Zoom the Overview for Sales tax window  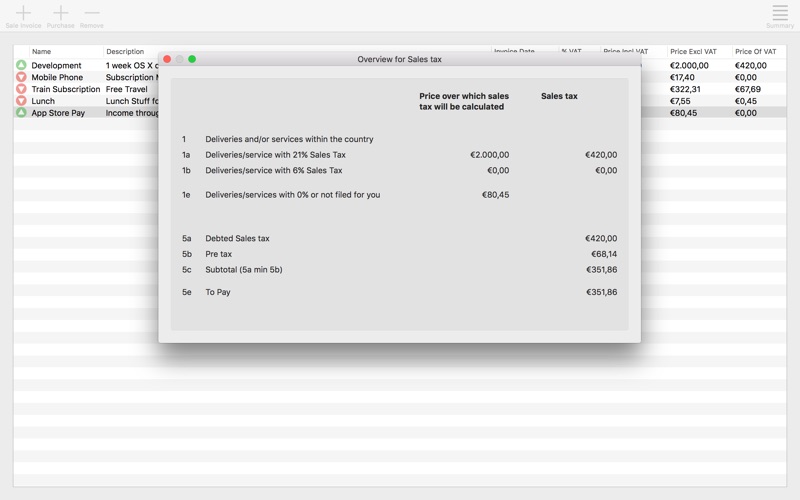[192, 59]
